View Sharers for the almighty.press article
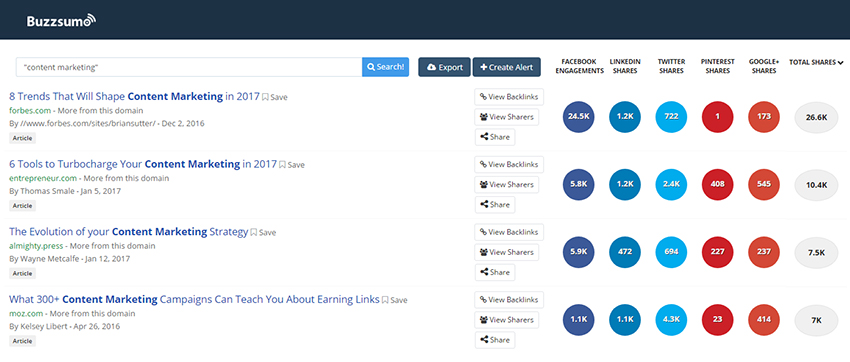 [506, 252]
